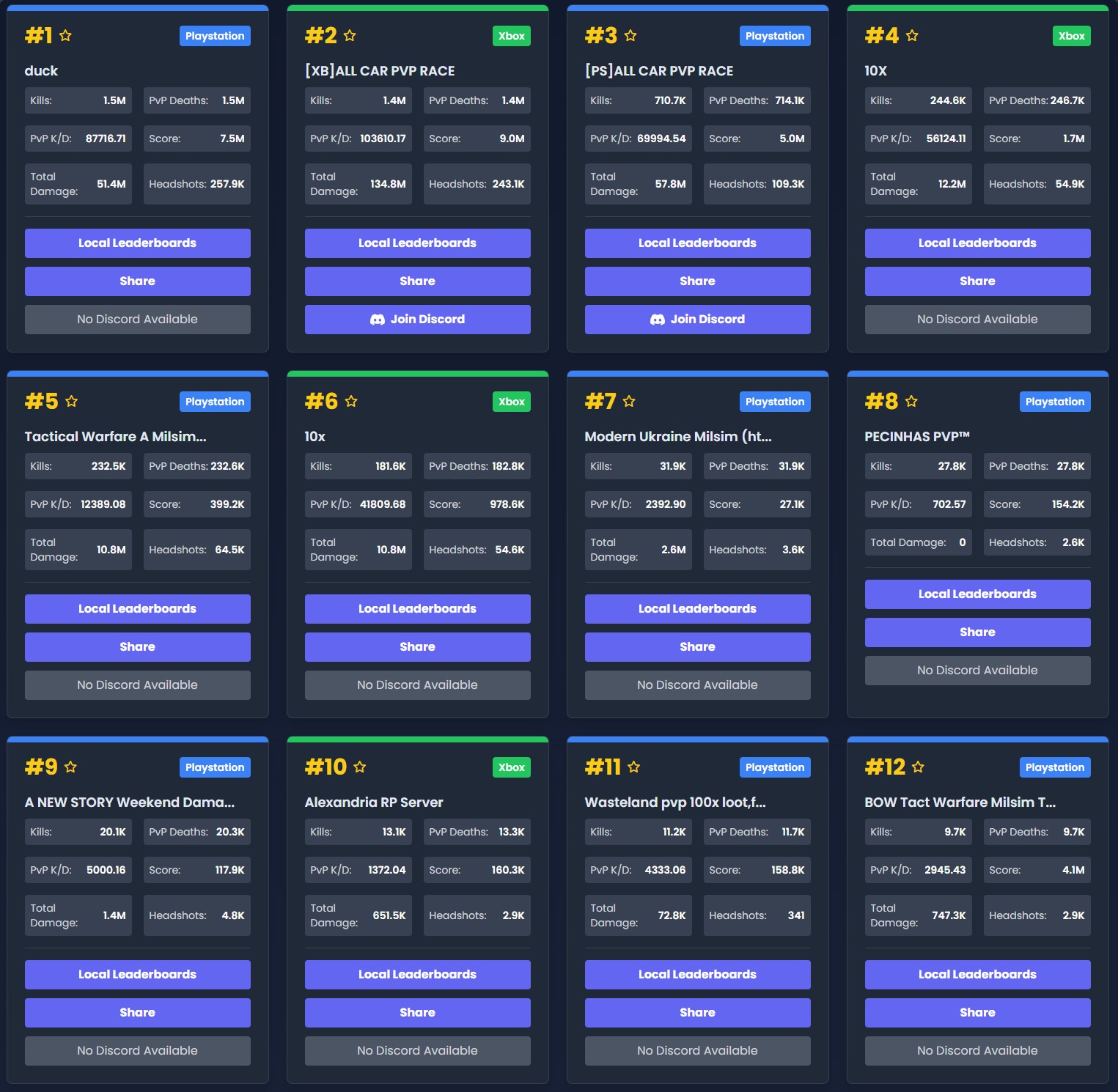This screenshot has width=1118, height=1092.
Task: Share the #6 10x server
Action: click(418, 647)
